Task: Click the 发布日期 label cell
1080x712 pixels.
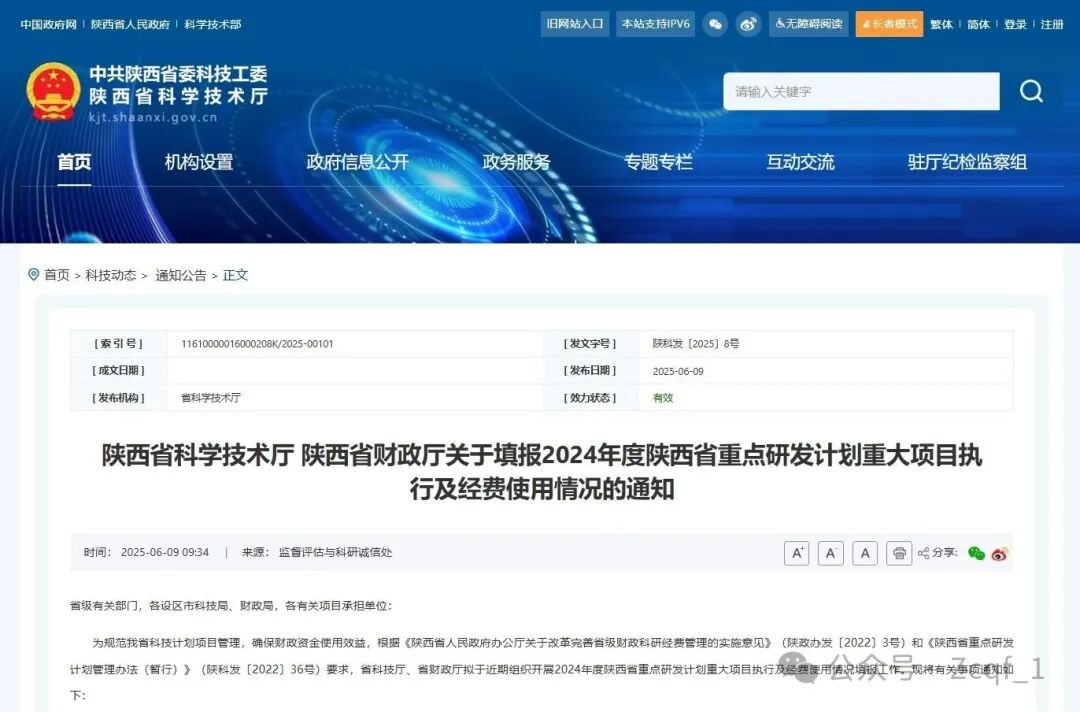Action: click(590, 370)
